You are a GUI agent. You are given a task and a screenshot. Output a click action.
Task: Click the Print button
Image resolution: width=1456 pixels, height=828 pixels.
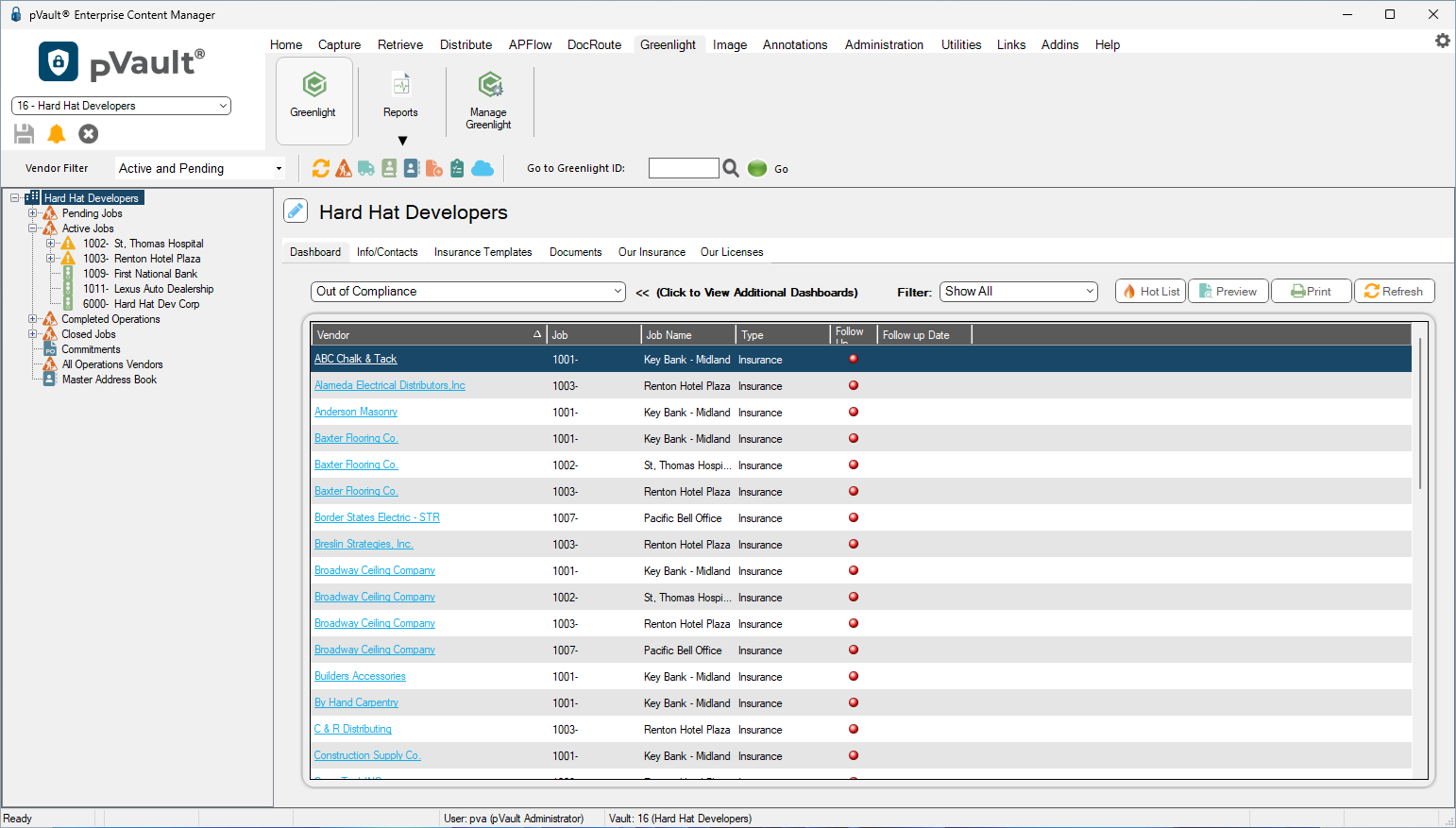[1311, 291]
